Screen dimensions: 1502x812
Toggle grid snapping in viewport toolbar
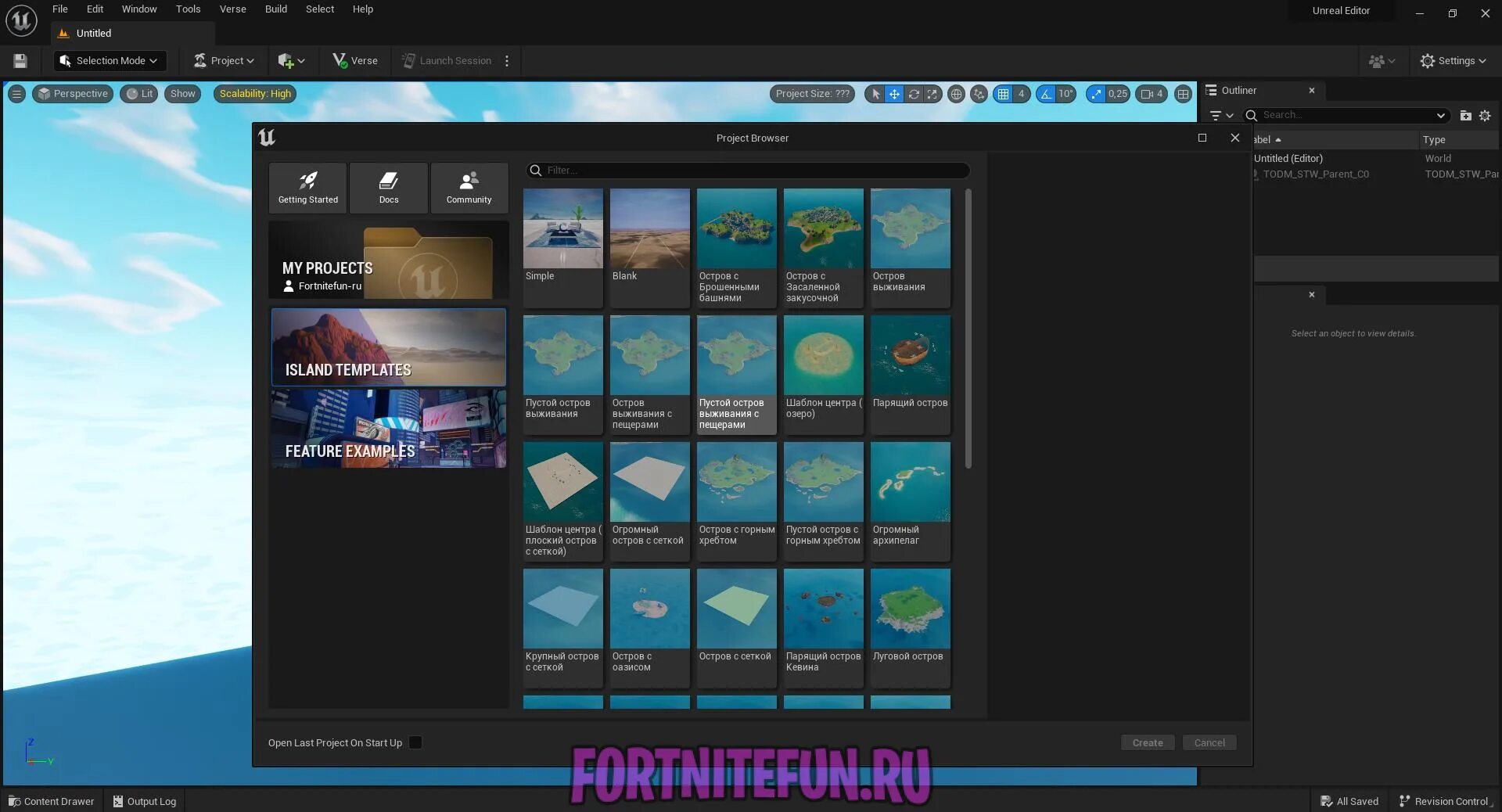click(x=1003, y=94)
